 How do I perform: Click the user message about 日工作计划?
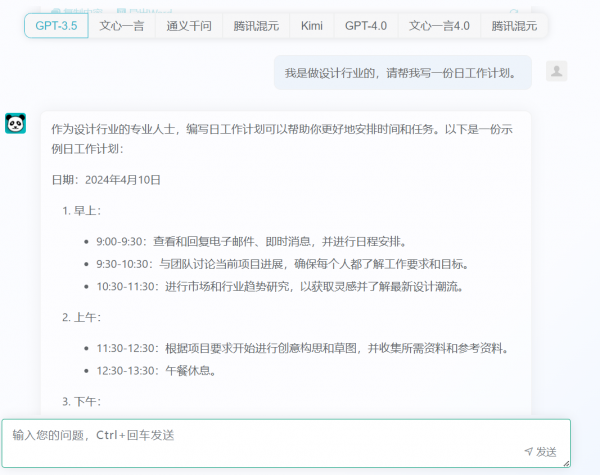[403, 73]
